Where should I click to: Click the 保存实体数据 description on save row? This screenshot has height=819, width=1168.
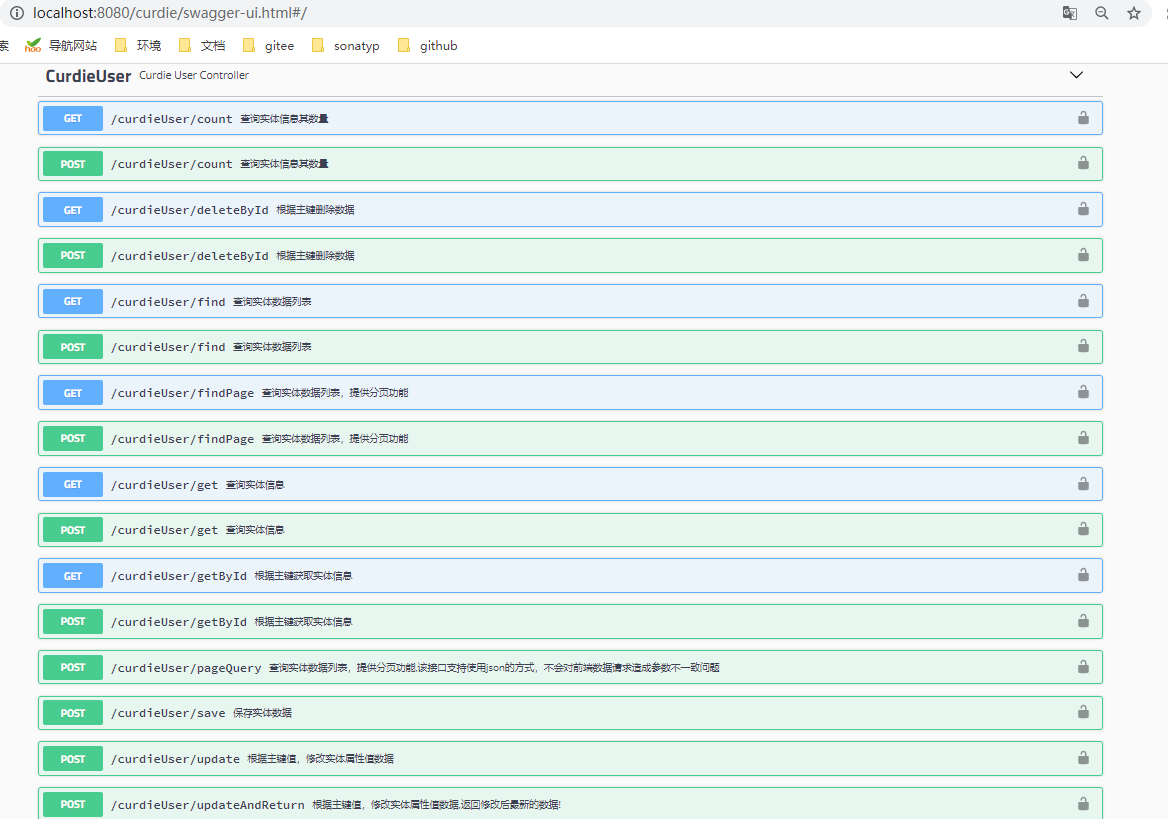tap(262, 713)
